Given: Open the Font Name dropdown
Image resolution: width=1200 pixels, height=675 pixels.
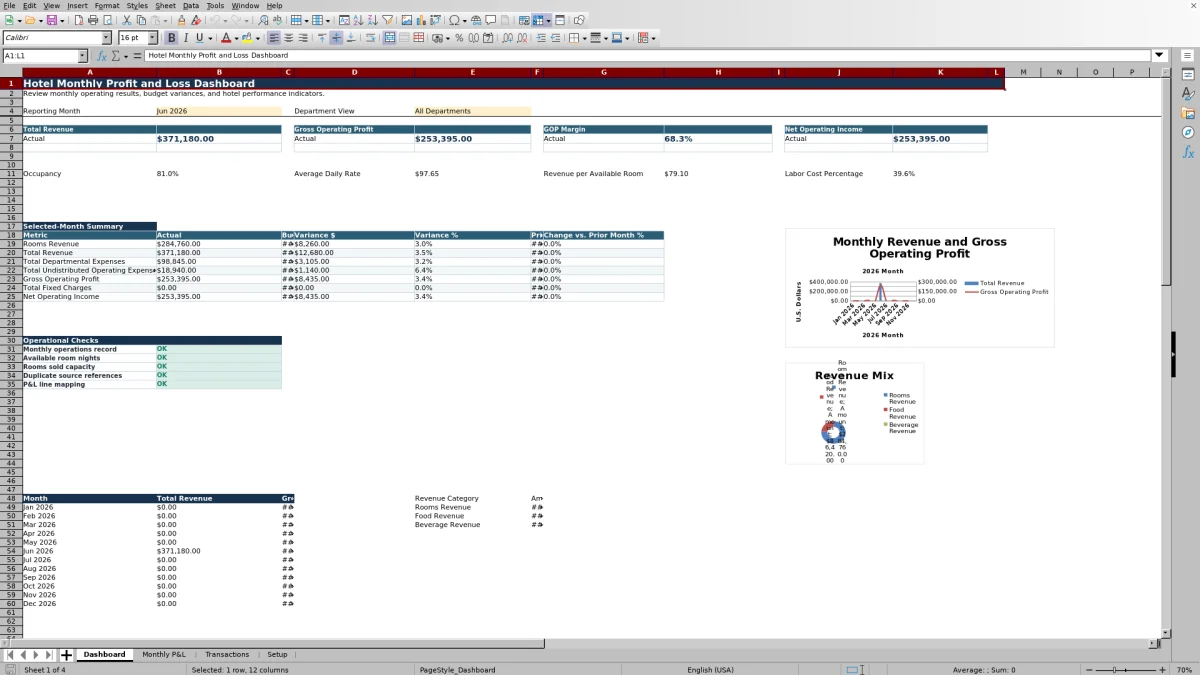Looking at the screenshot, I should [x=107, y=38].
